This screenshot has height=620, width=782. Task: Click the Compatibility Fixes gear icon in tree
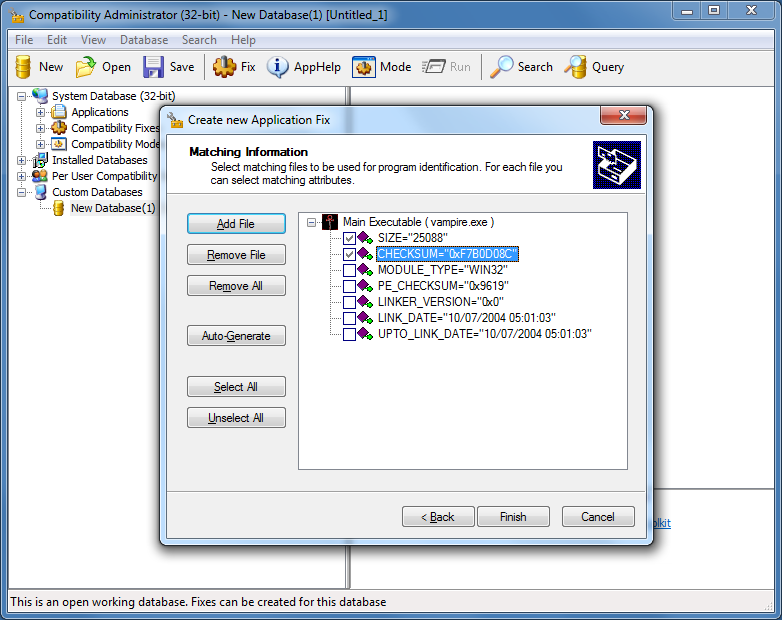click(59, 128)
